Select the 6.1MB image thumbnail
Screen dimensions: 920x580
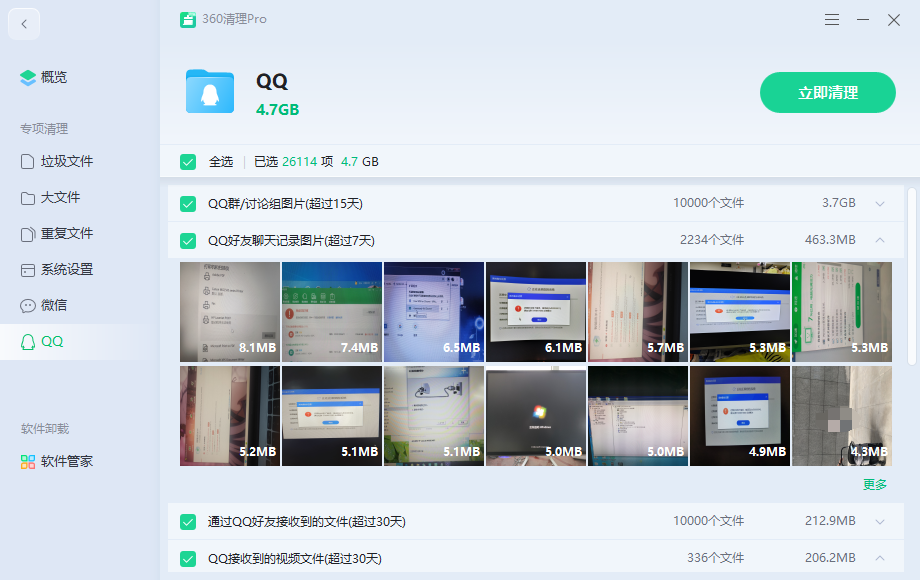[536, 312]
